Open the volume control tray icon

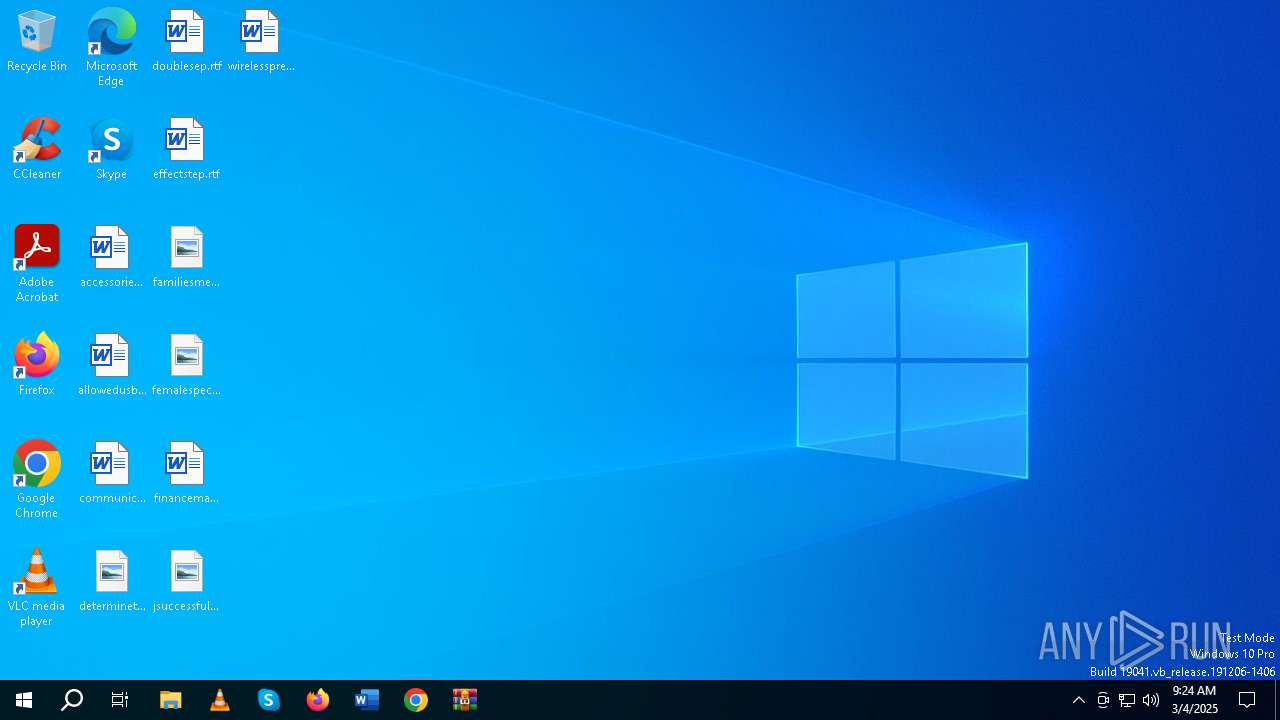click(1151, 700)
